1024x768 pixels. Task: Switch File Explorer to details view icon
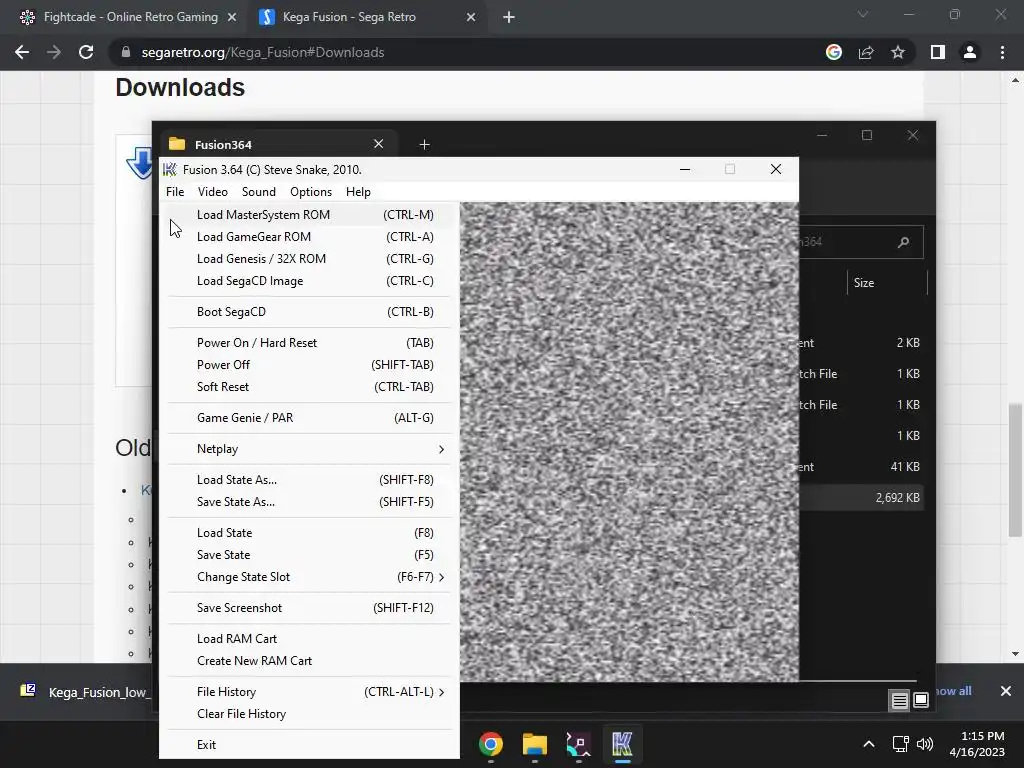(x=899, y=700)
